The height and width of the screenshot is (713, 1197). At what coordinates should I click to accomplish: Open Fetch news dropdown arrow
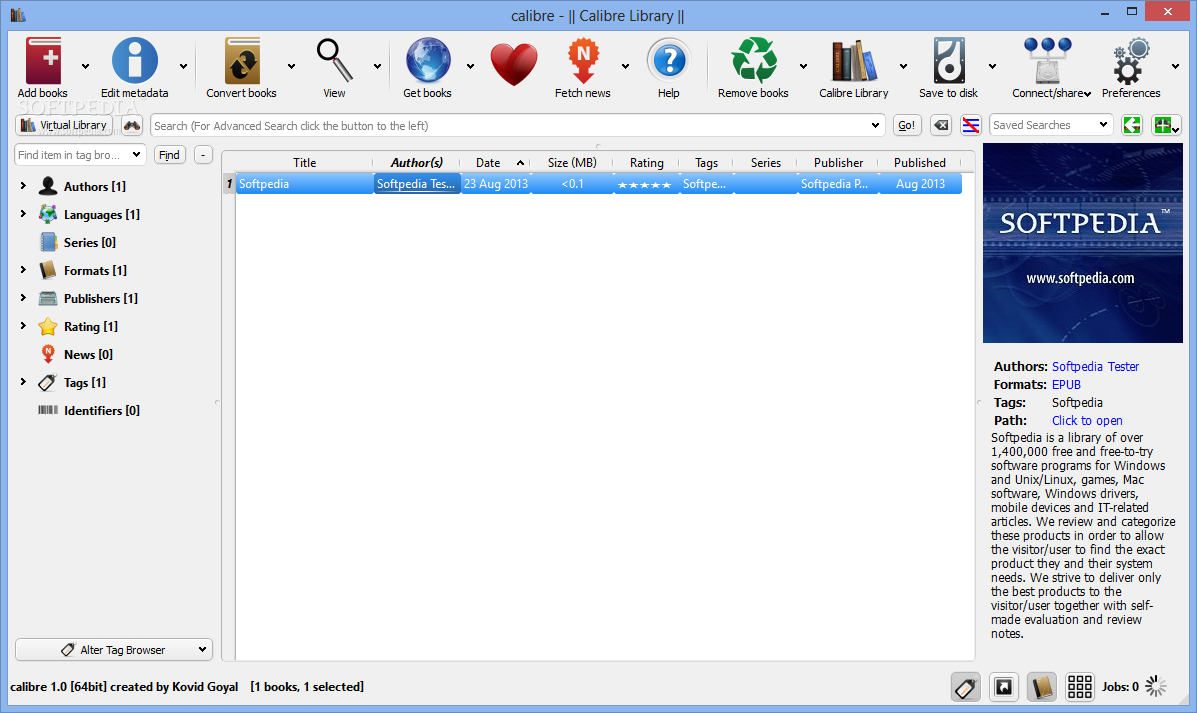[x=625, y=66]
